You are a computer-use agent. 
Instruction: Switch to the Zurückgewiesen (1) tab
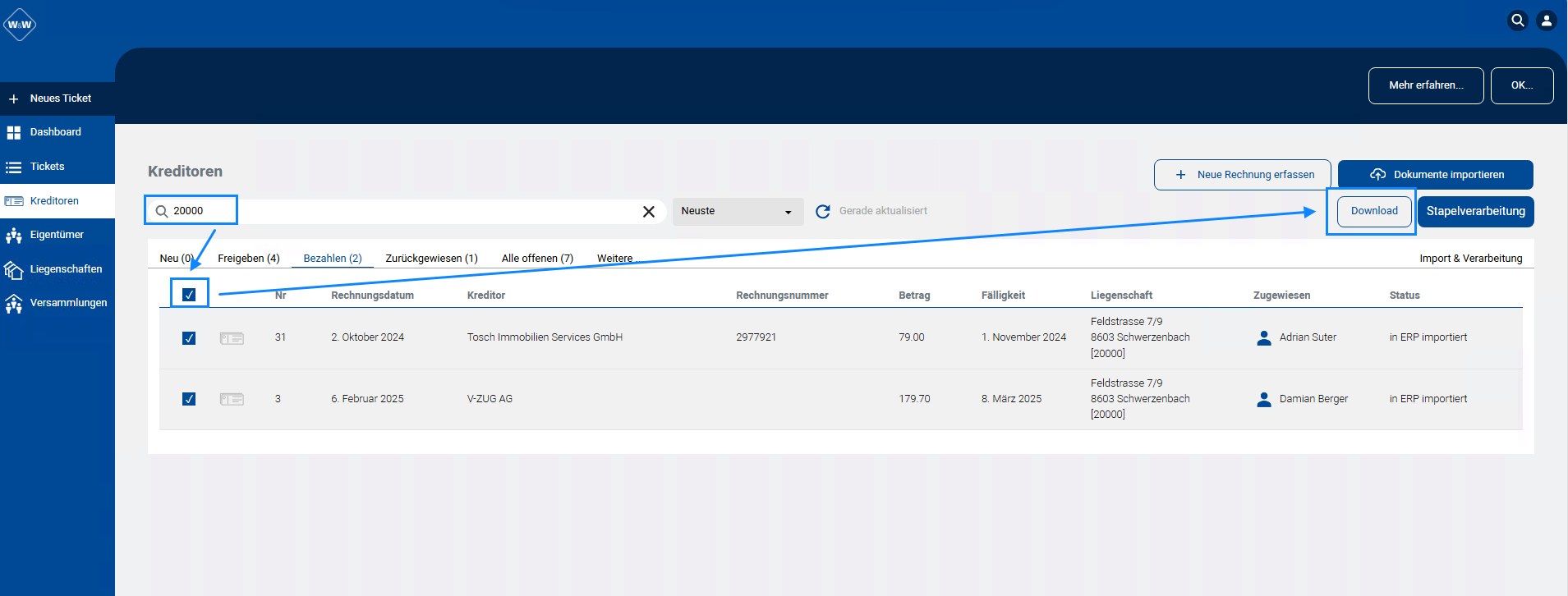pyautogui.click(x=431, y=259)
